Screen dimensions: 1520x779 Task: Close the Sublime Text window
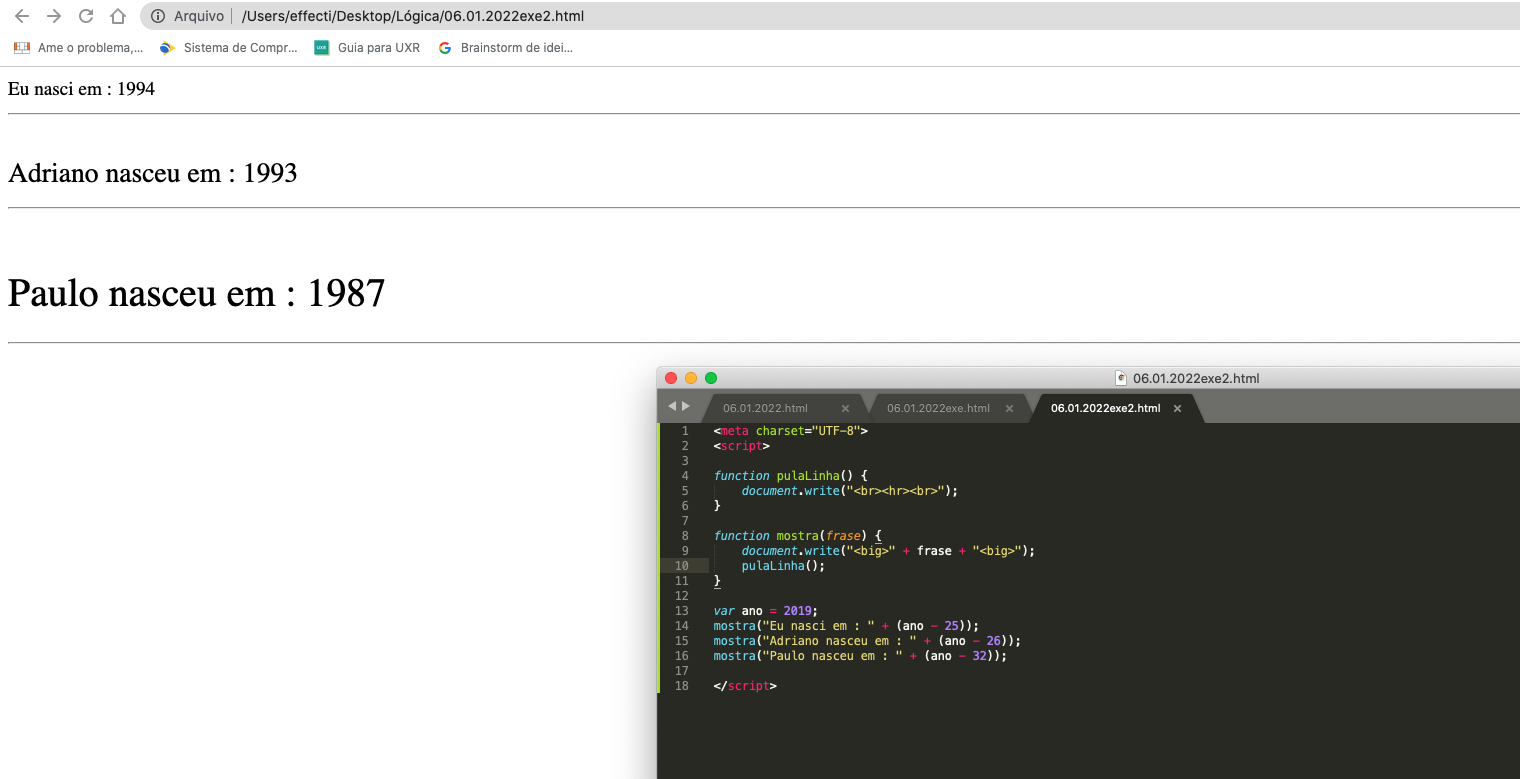coord(671,378)
